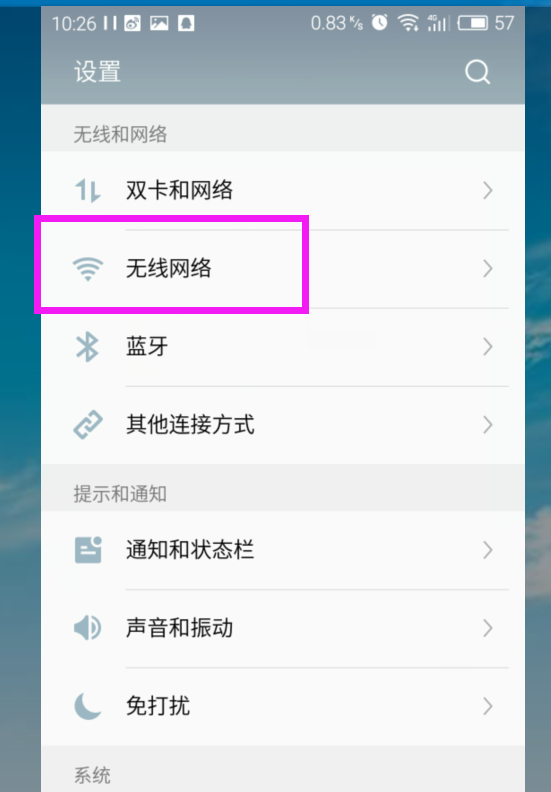551x792 pixels.
Task: Expand 双卡和网络 via its chevron
Action: (x=487, y=190)
